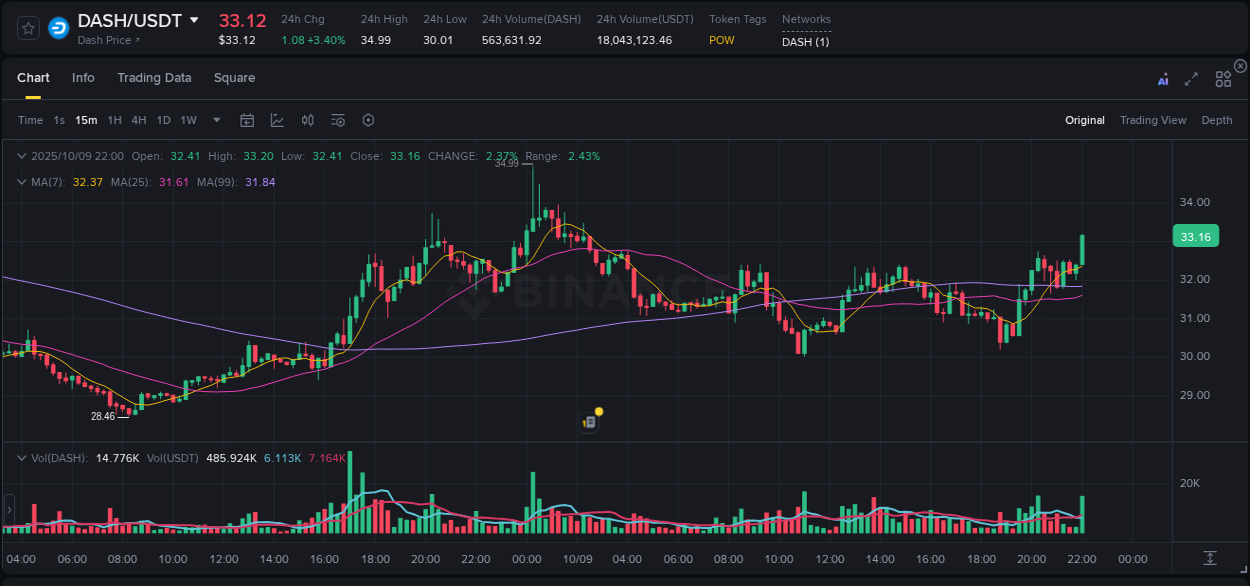Open chart settings via hexagon gear icon
The height and width of the screenshot is (586, 1250).
point(368,119)
